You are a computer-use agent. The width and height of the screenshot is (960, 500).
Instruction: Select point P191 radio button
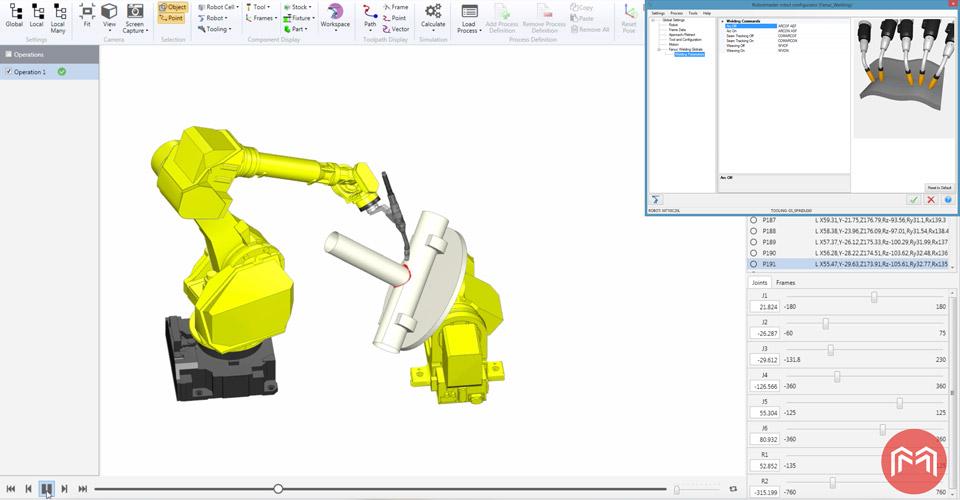point(754,264)
